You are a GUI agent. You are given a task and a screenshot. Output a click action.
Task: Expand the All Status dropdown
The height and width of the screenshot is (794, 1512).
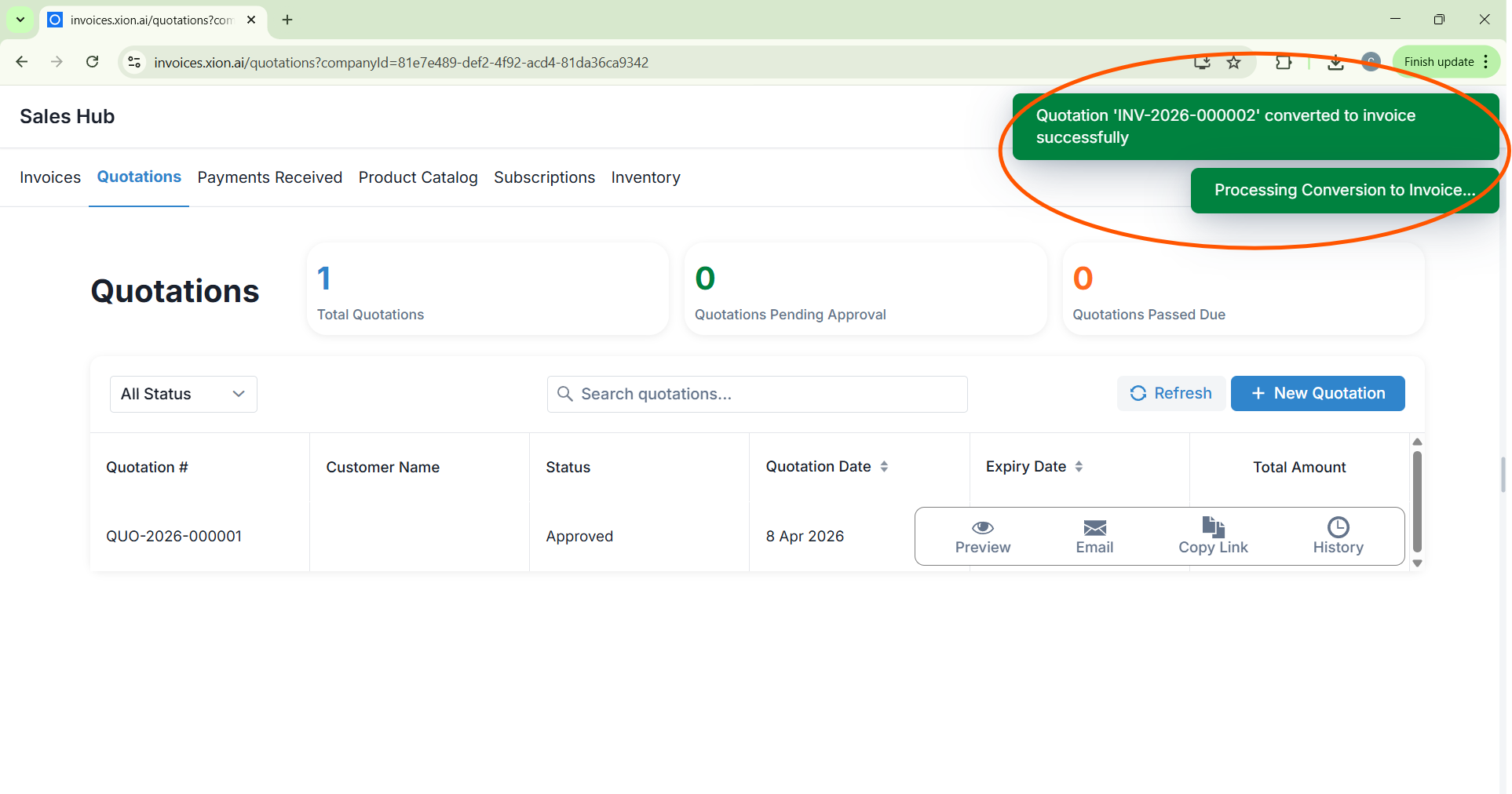tap(184, 394)
